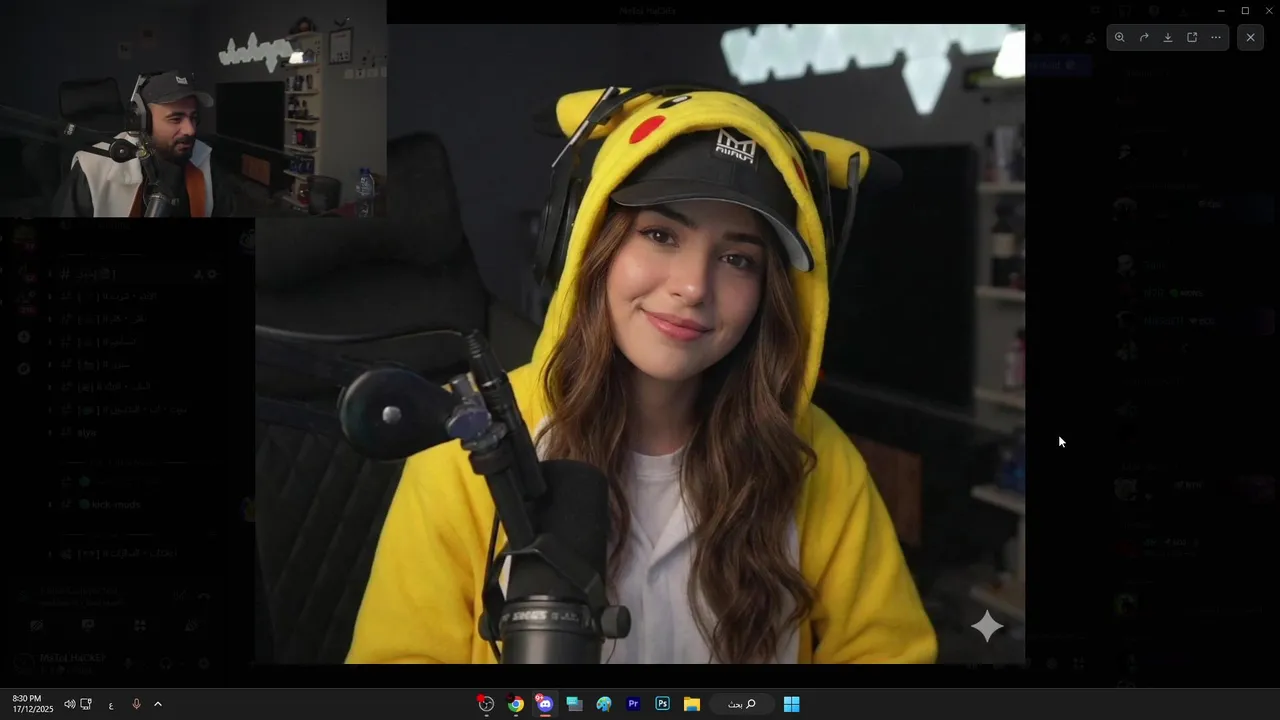The image size is (1280, 720).
Task: Open the image in browser icon
Action: tap(1192, 38)
